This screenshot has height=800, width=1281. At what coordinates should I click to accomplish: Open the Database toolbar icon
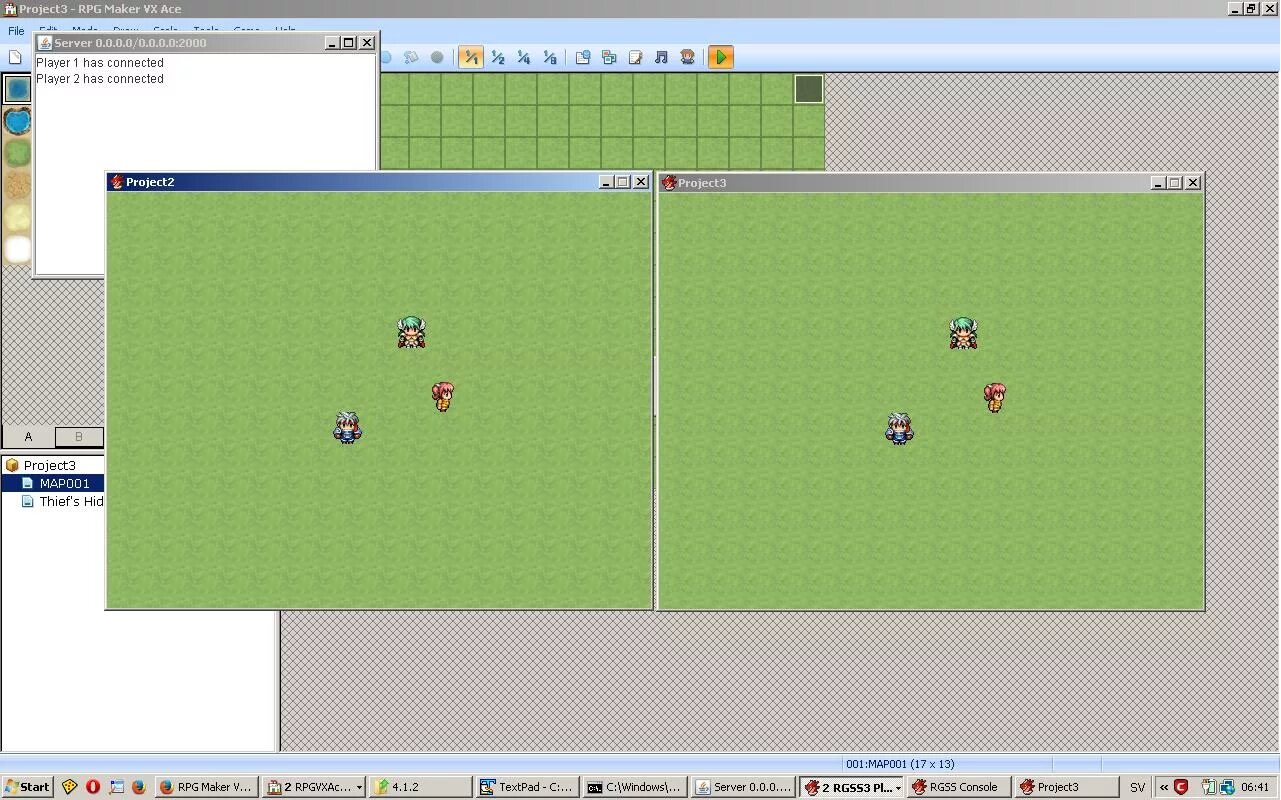coord(583,57)
